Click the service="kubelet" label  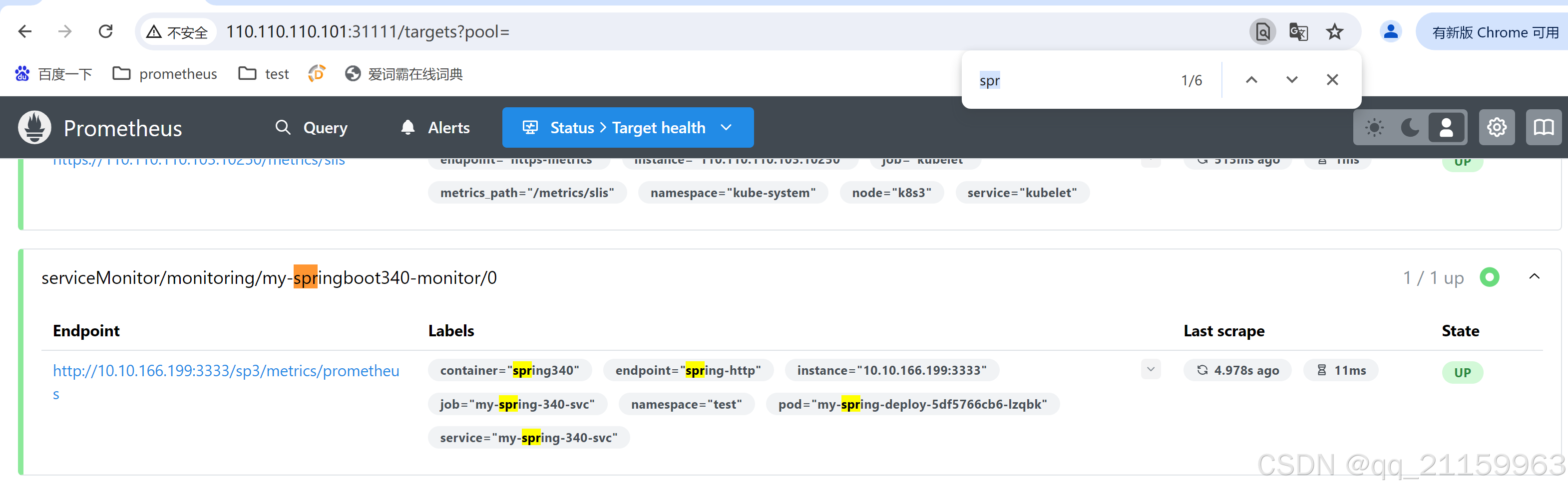[1022, 193]
